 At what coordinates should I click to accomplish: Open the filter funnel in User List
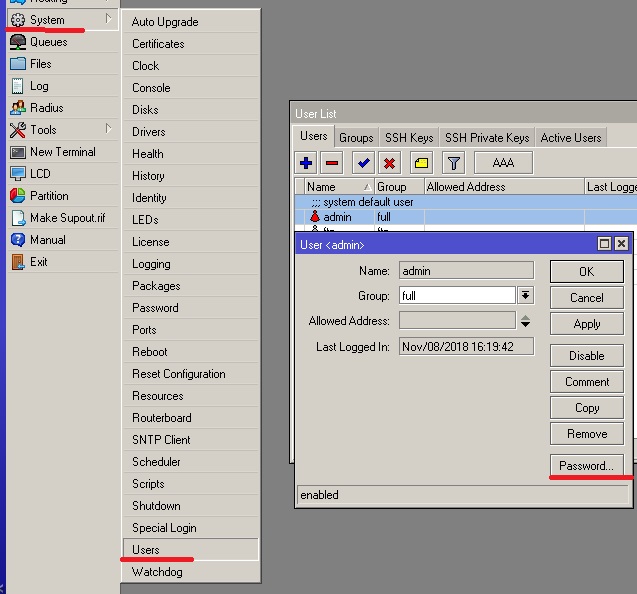(453, 163)
